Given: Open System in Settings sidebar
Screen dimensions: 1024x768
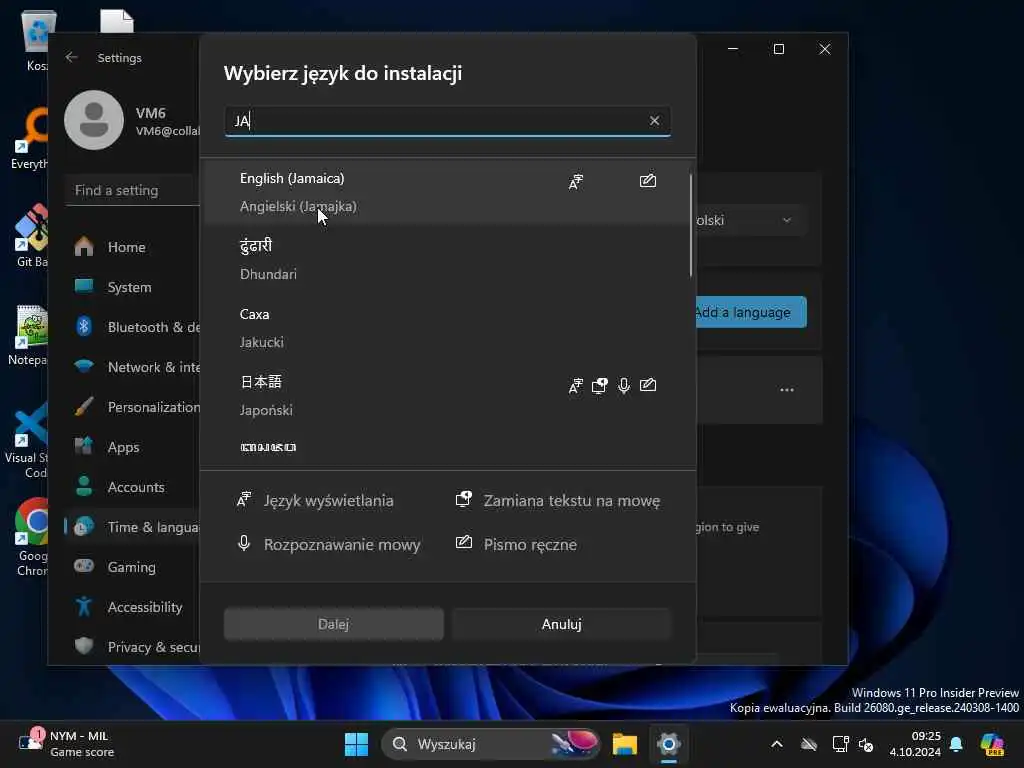Looking at the screenshot, I should (x=134, y=287).
